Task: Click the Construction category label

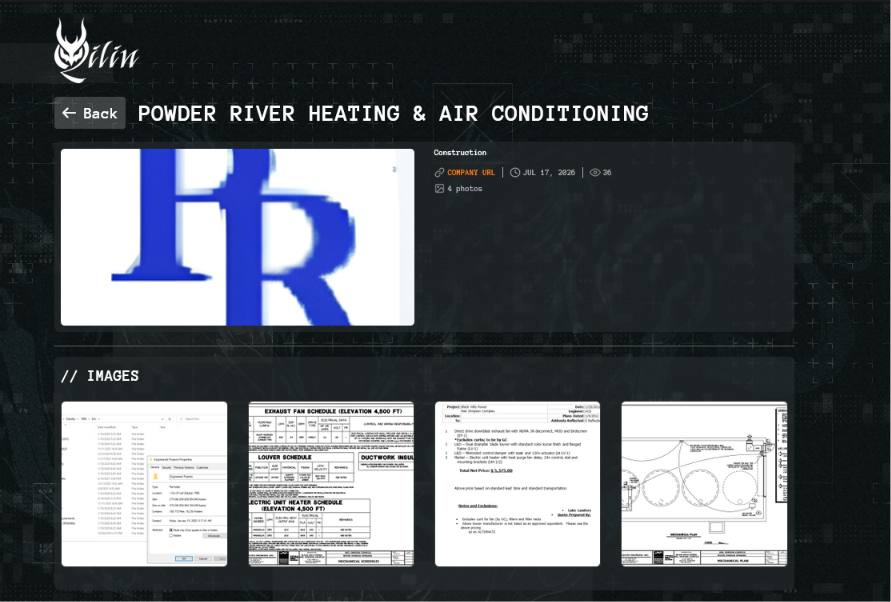Action: click(460, 152)
